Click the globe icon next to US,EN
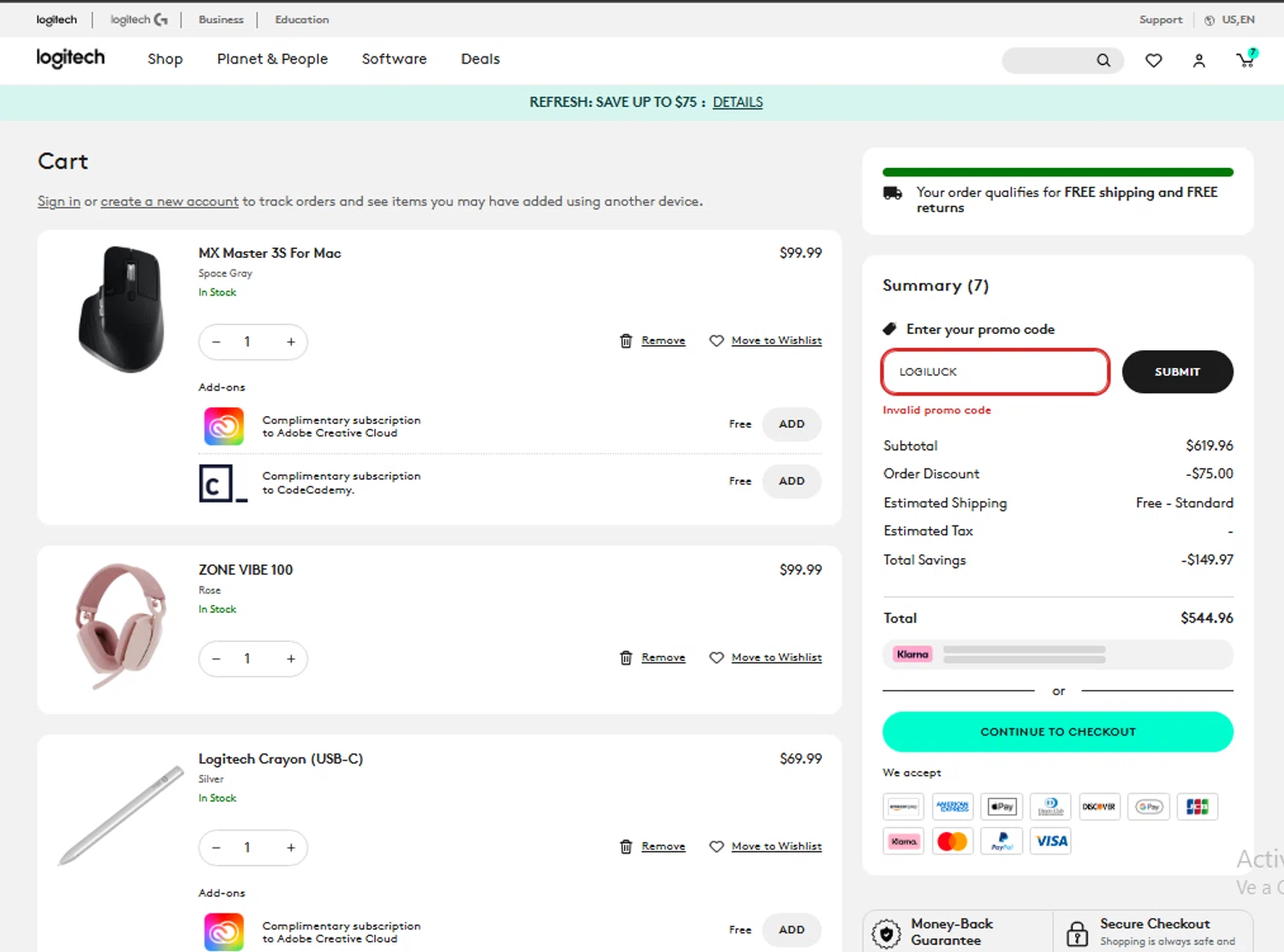 coord(1210,20)
